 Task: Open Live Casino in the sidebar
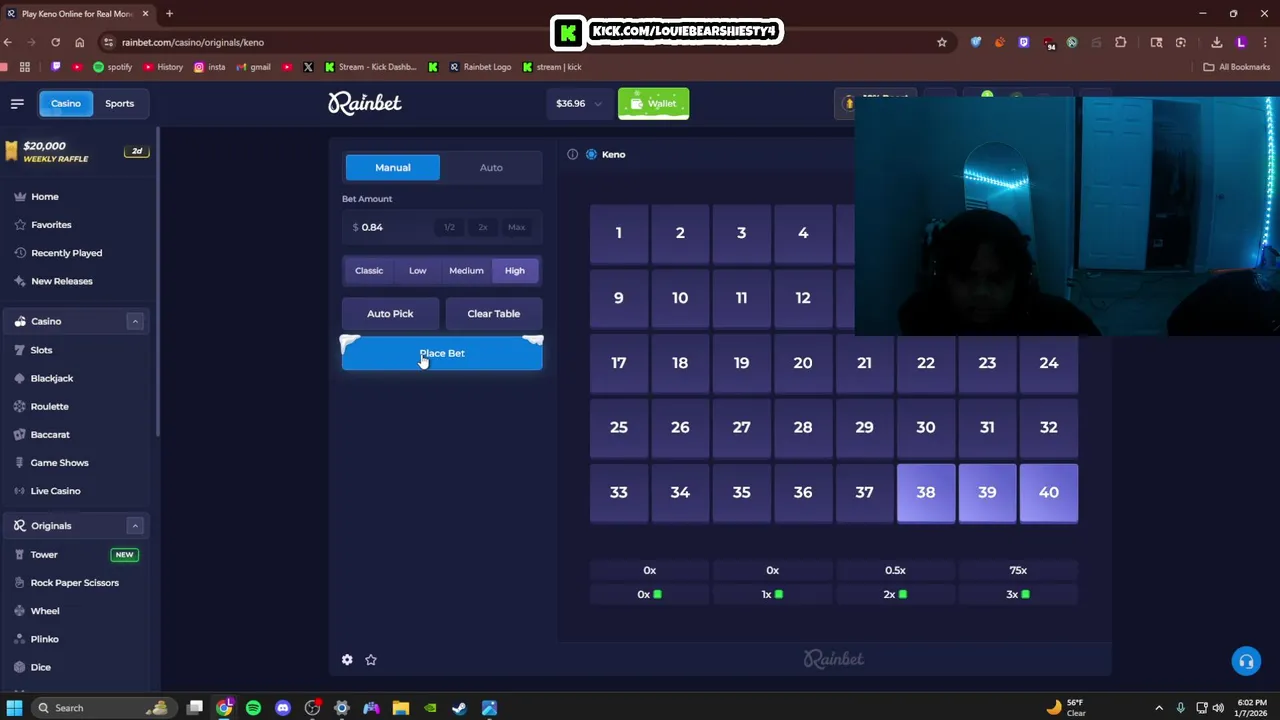[55, 490]
